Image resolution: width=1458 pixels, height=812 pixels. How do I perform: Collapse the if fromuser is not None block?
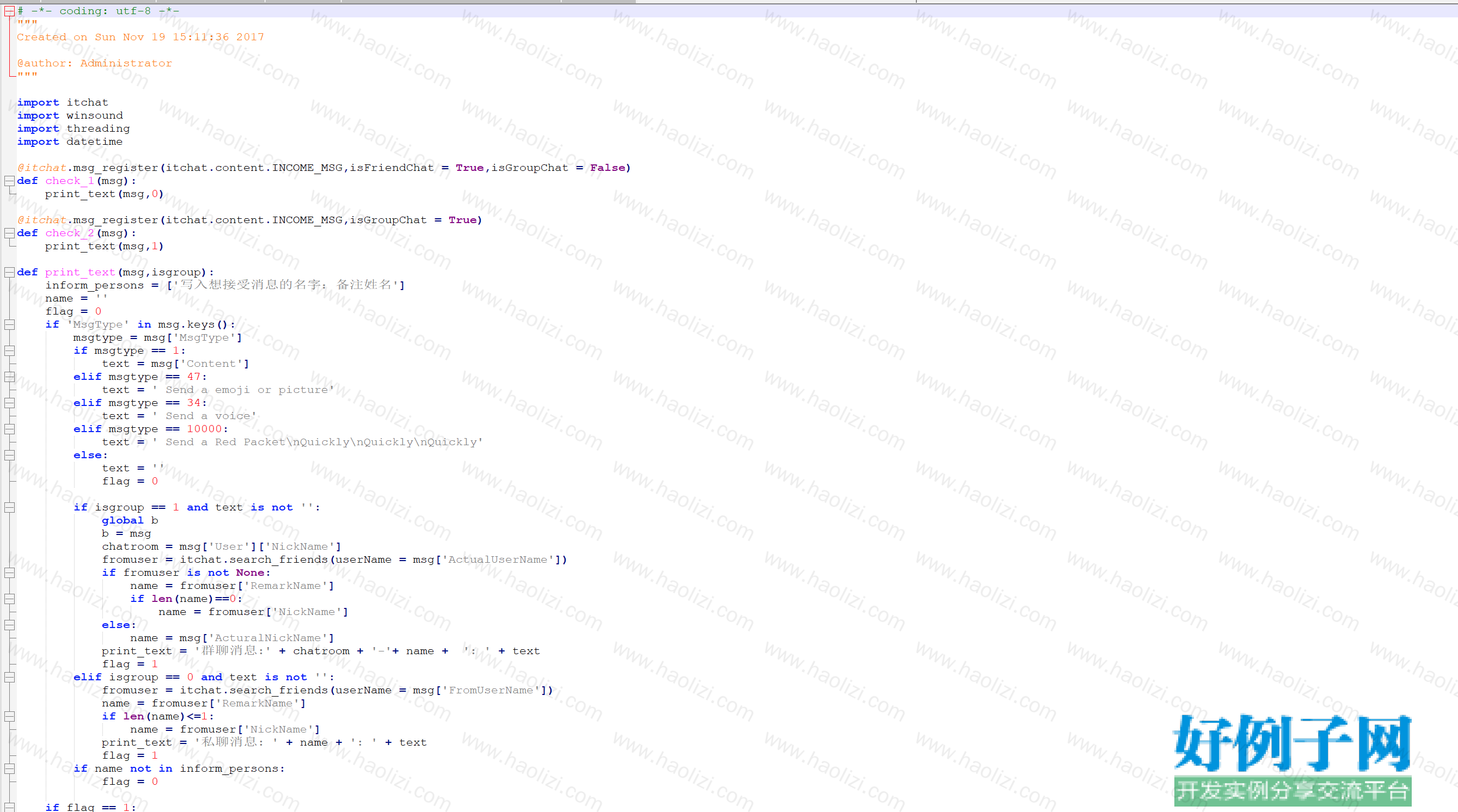click(9, 573)
